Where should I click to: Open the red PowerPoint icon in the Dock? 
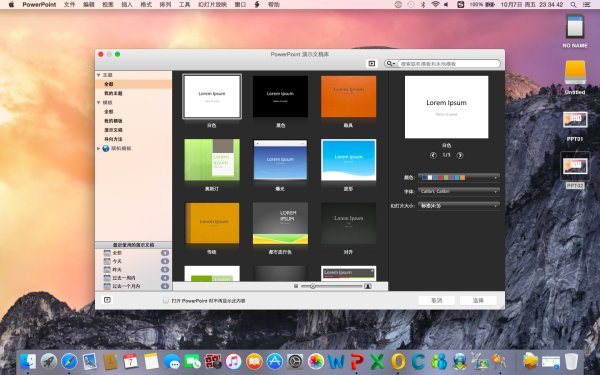(357, 361)
